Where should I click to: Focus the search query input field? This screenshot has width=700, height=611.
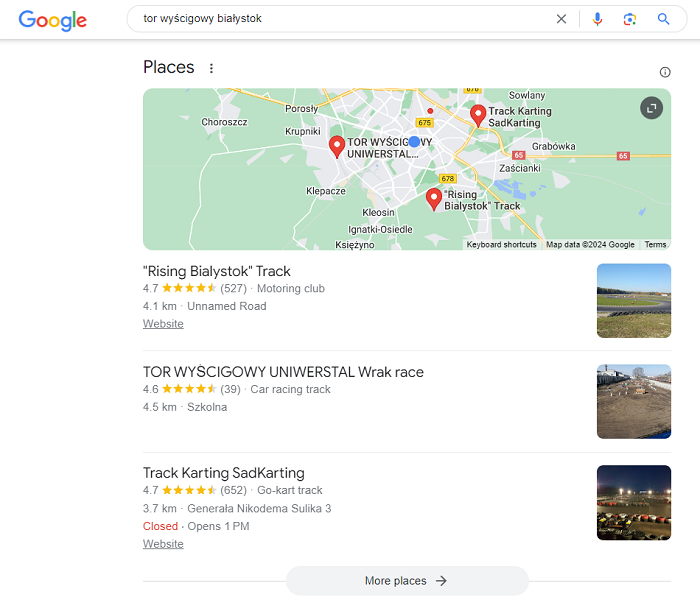point(344,19)
